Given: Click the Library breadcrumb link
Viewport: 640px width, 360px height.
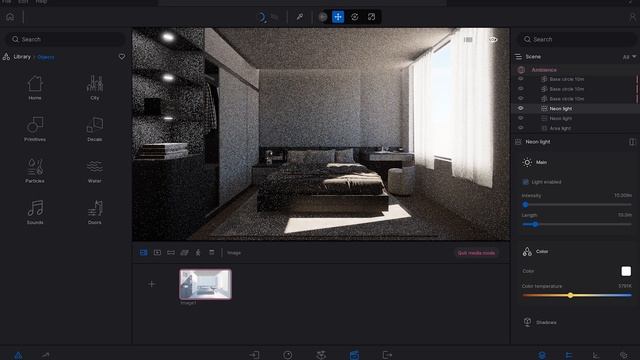Looking at the screenshot, I should point(22,57).
